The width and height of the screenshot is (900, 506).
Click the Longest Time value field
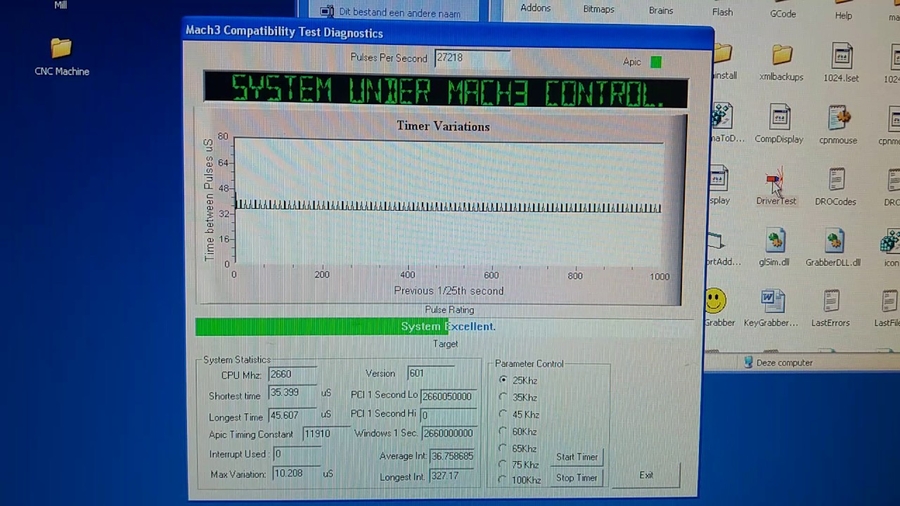tap(292, 415)
